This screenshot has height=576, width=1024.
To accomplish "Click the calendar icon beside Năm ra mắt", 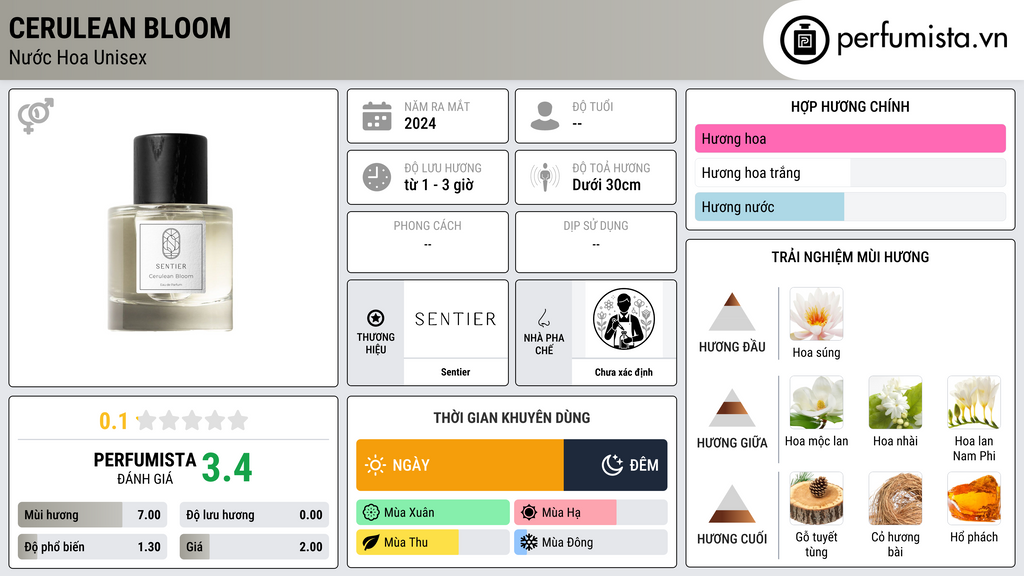I will click(x=377, y=116).
